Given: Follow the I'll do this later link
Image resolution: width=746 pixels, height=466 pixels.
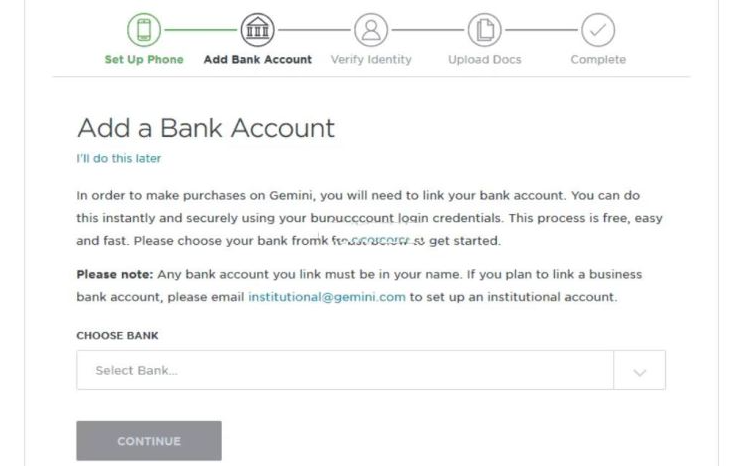Looking at the screenshot, I should 118,158.
